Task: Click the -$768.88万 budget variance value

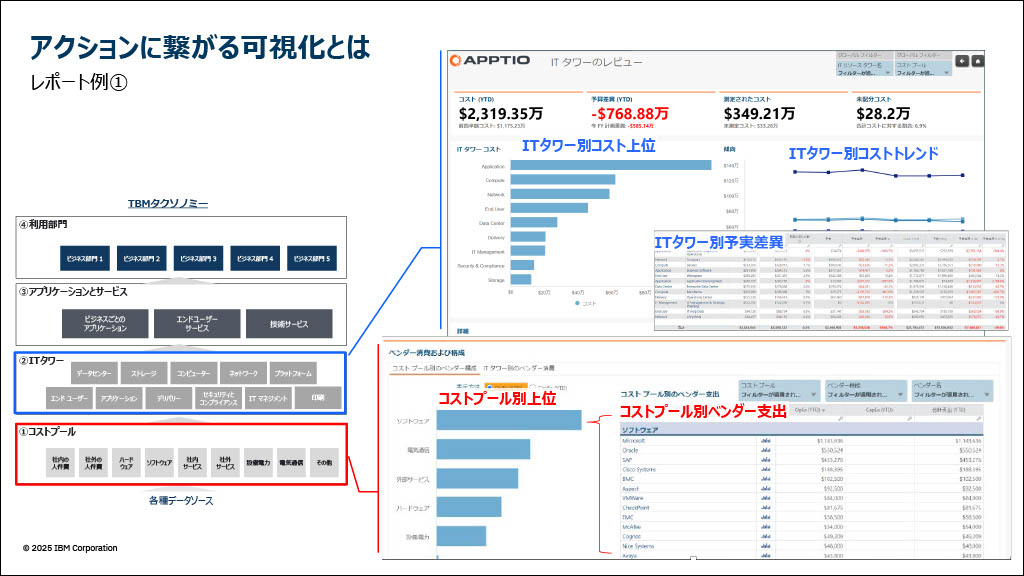Action: pyautogui.click(x=630, y=114)
